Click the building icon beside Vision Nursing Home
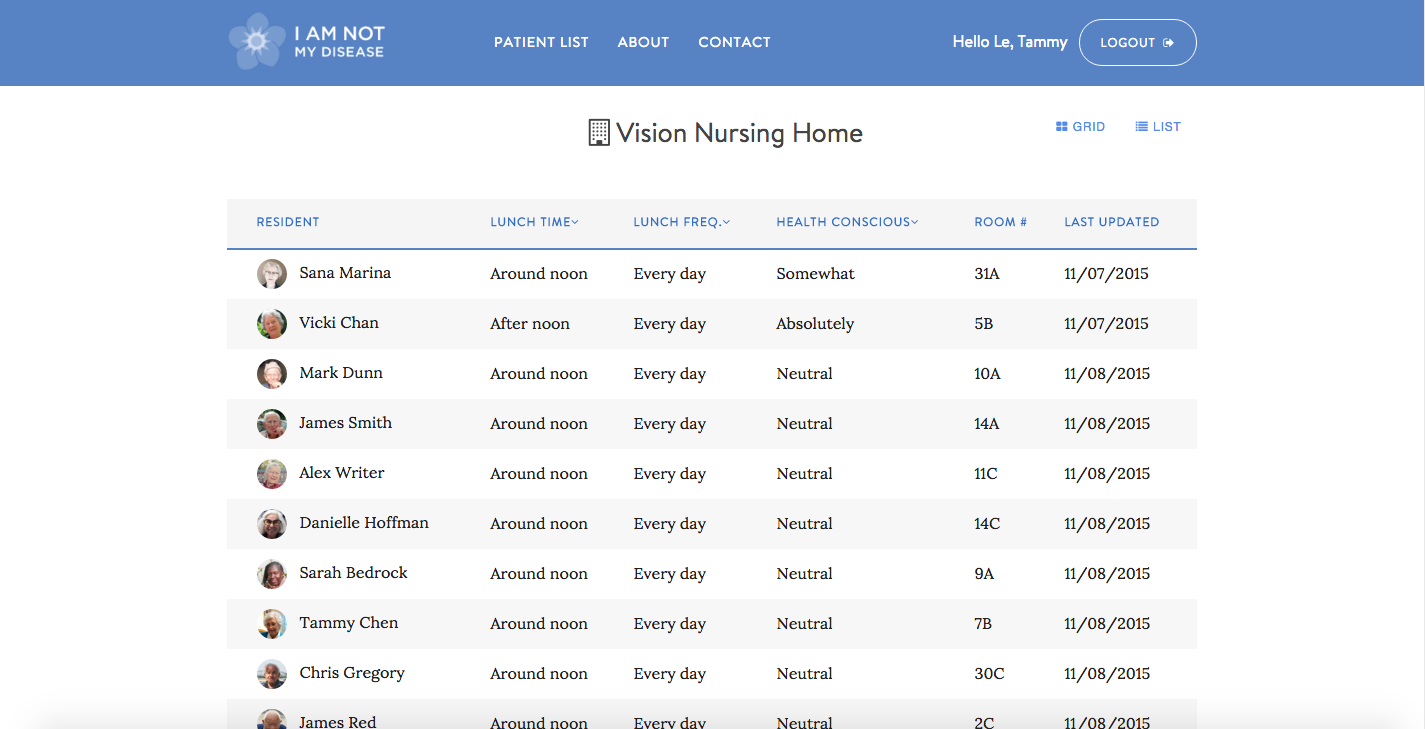The image size is (1425, 729). click(599, 133)
